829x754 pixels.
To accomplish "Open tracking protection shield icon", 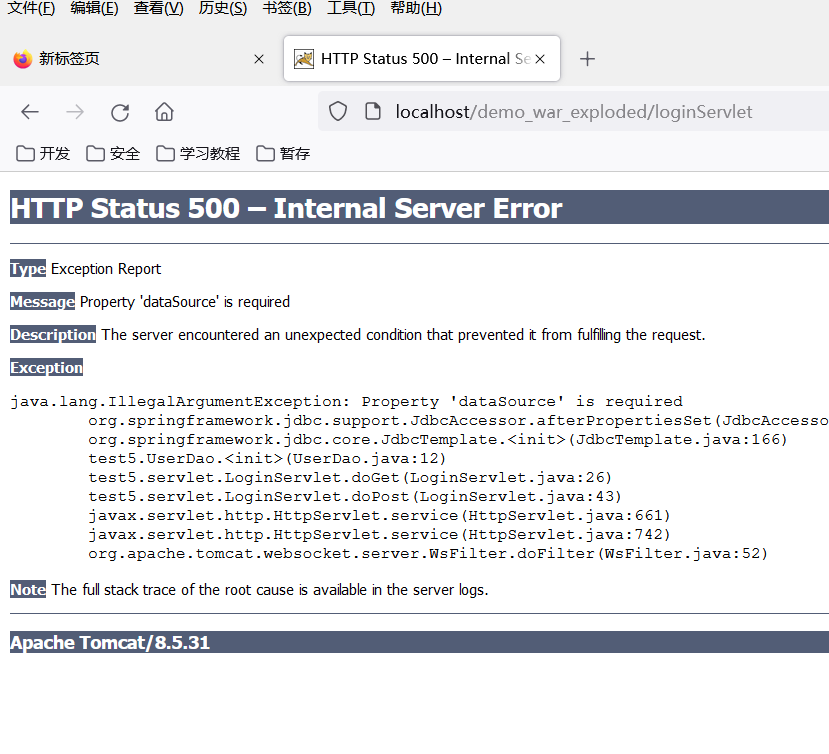I will (338, 112).
